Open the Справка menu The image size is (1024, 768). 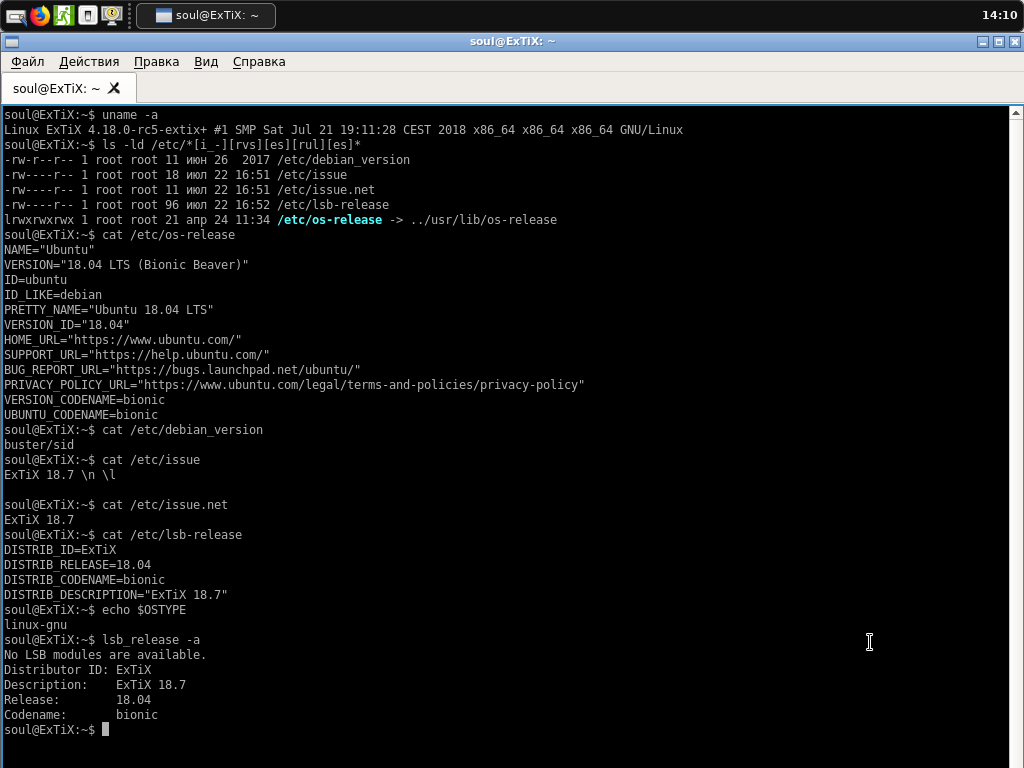(x=259, y=62)
